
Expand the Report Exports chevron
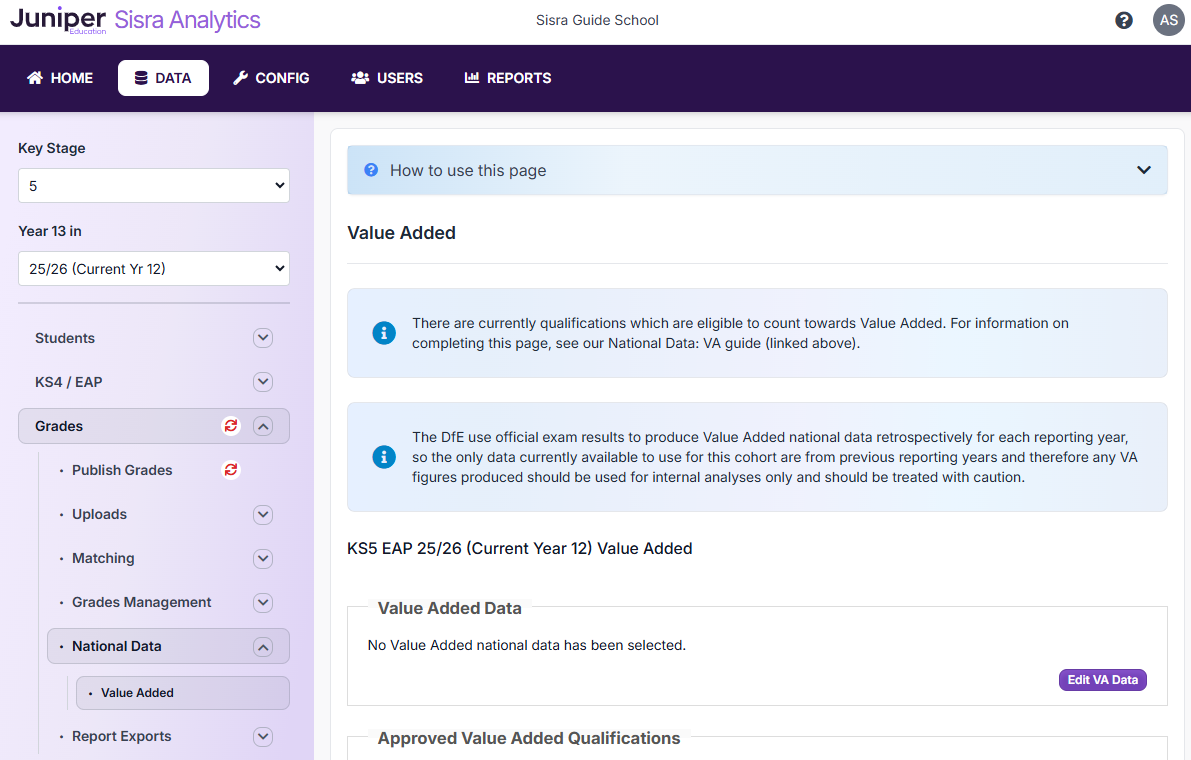click(263, 736)
